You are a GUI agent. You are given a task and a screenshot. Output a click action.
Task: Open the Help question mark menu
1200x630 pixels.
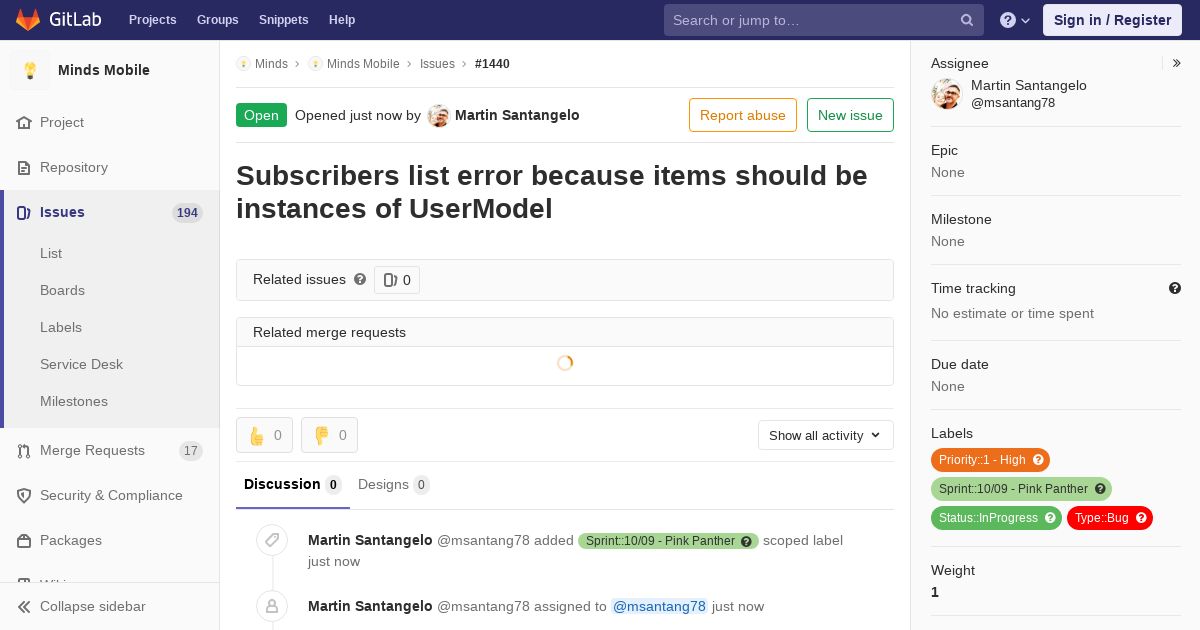point(1014,20)
